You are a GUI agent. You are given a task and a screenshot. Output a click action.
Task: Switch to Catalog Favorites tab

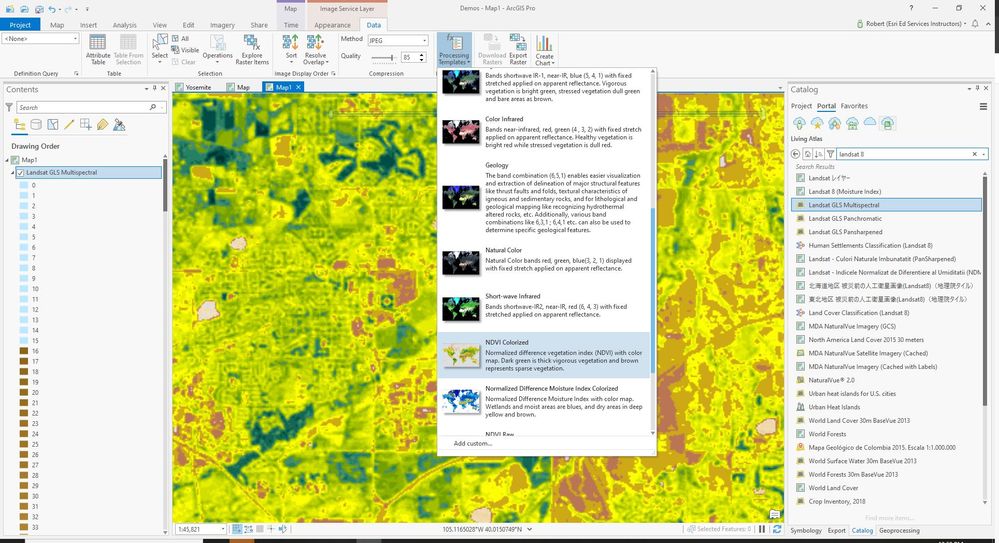pos(854,106)
